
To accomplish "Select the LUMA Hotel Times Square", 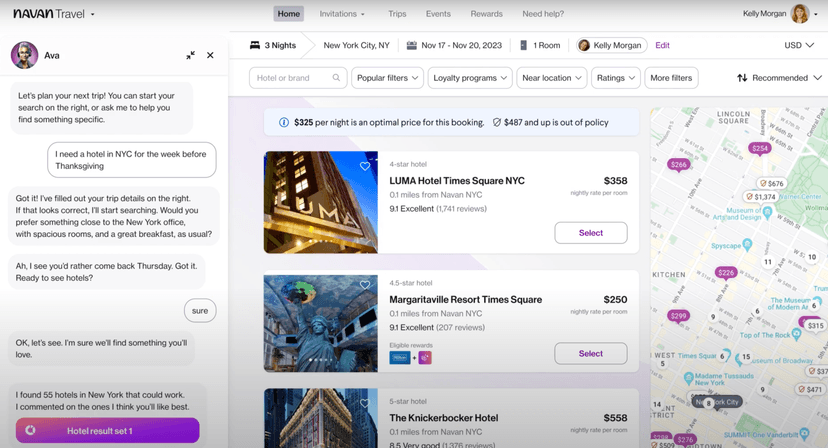I will 591,233.
